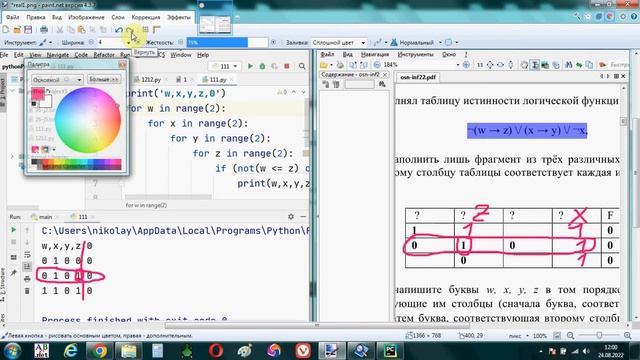Viewport: 640px width, 360px height.
Task: Open Chrome from the Windows taskbar
Action: click(99, 351)
